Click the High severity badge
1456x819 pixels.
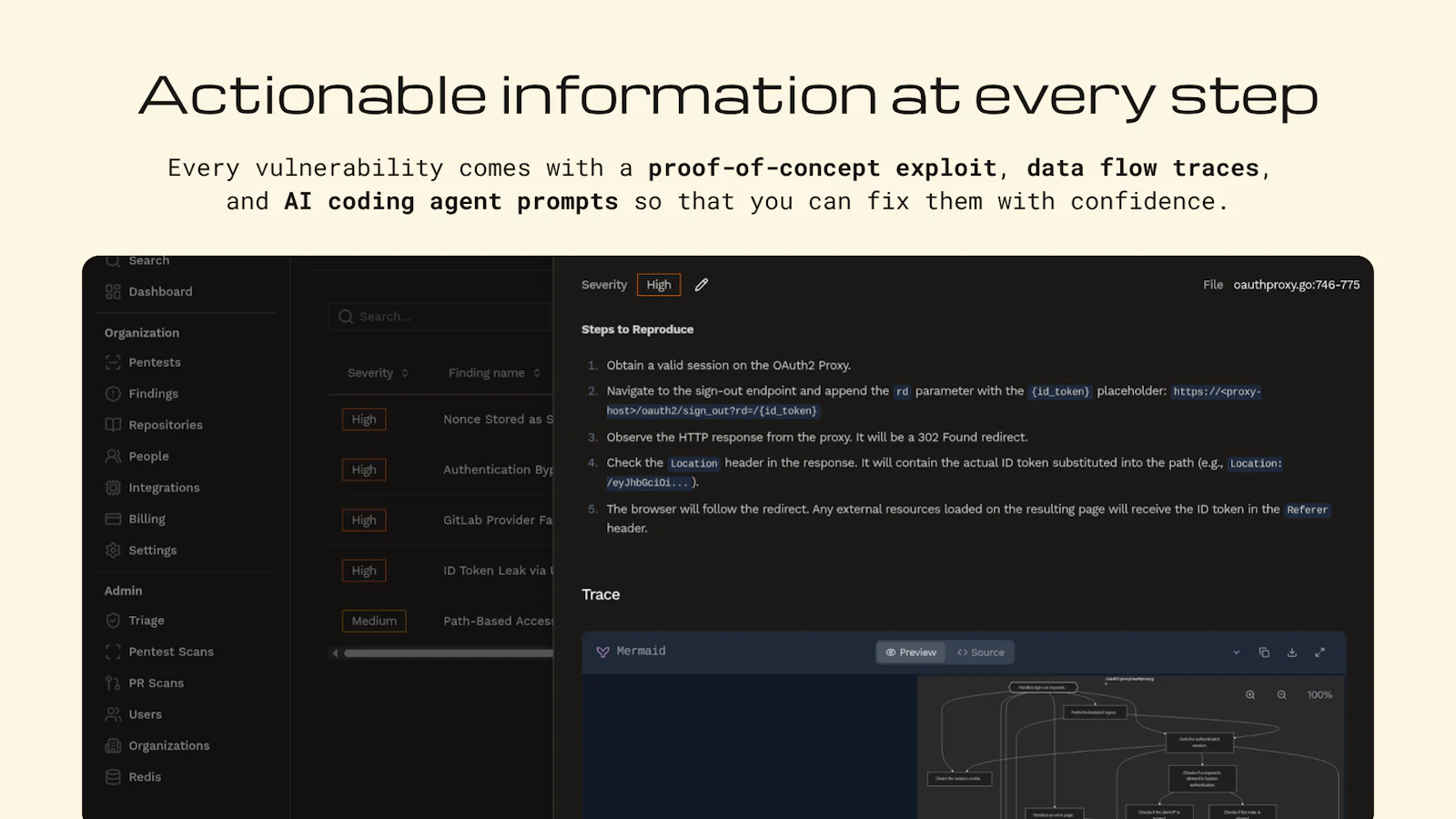click(x=658, y=284)
